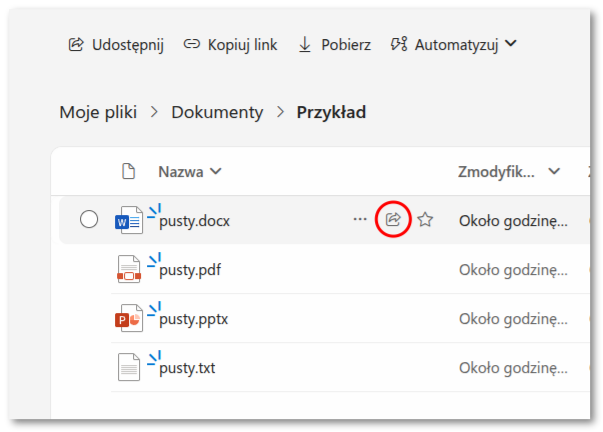
Task: Add pusty.docx to favorites with star icon
Action: point(425,220)
